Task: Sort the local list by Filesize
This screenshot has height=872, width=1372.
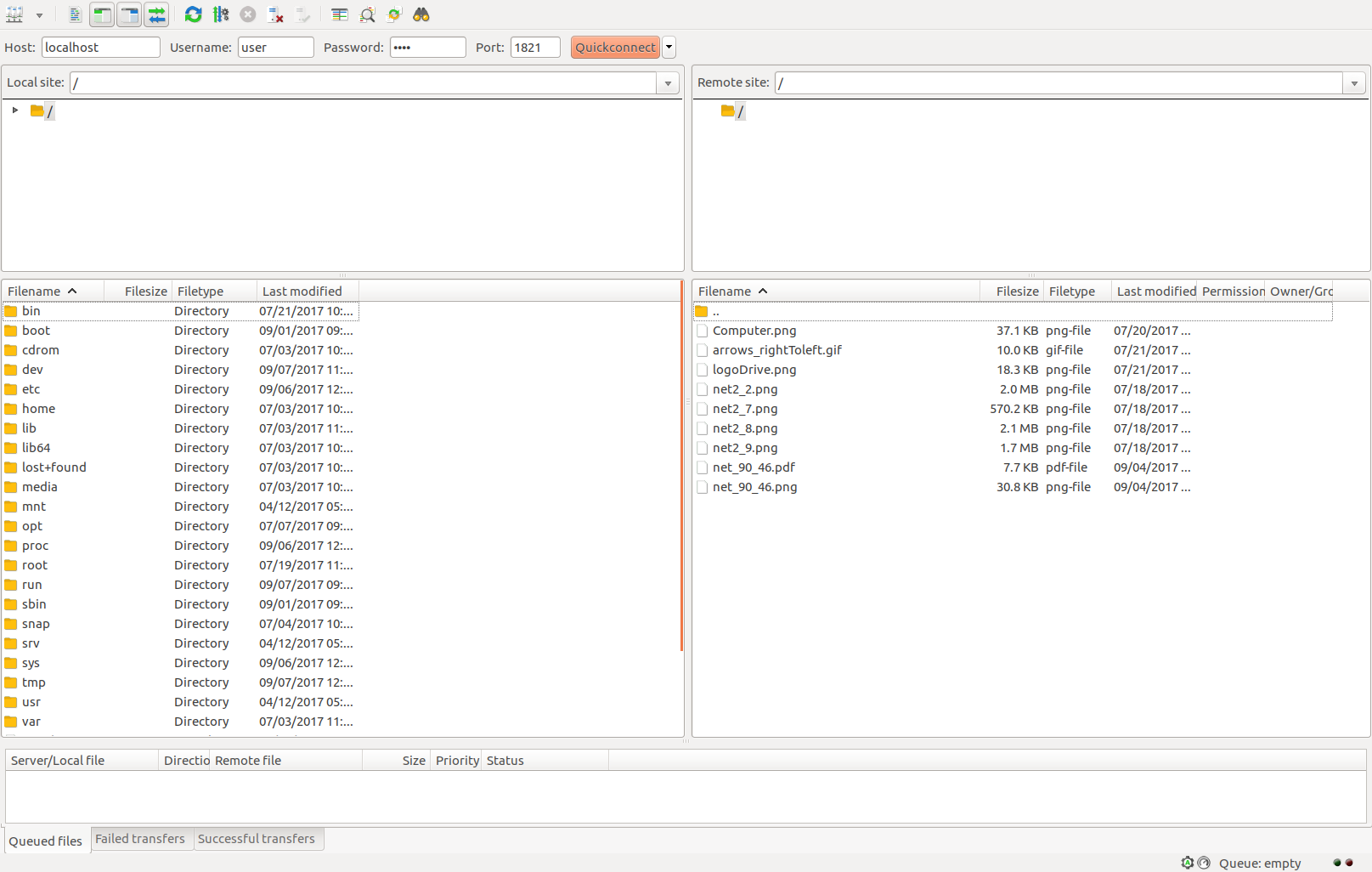Action: (138, 291)
